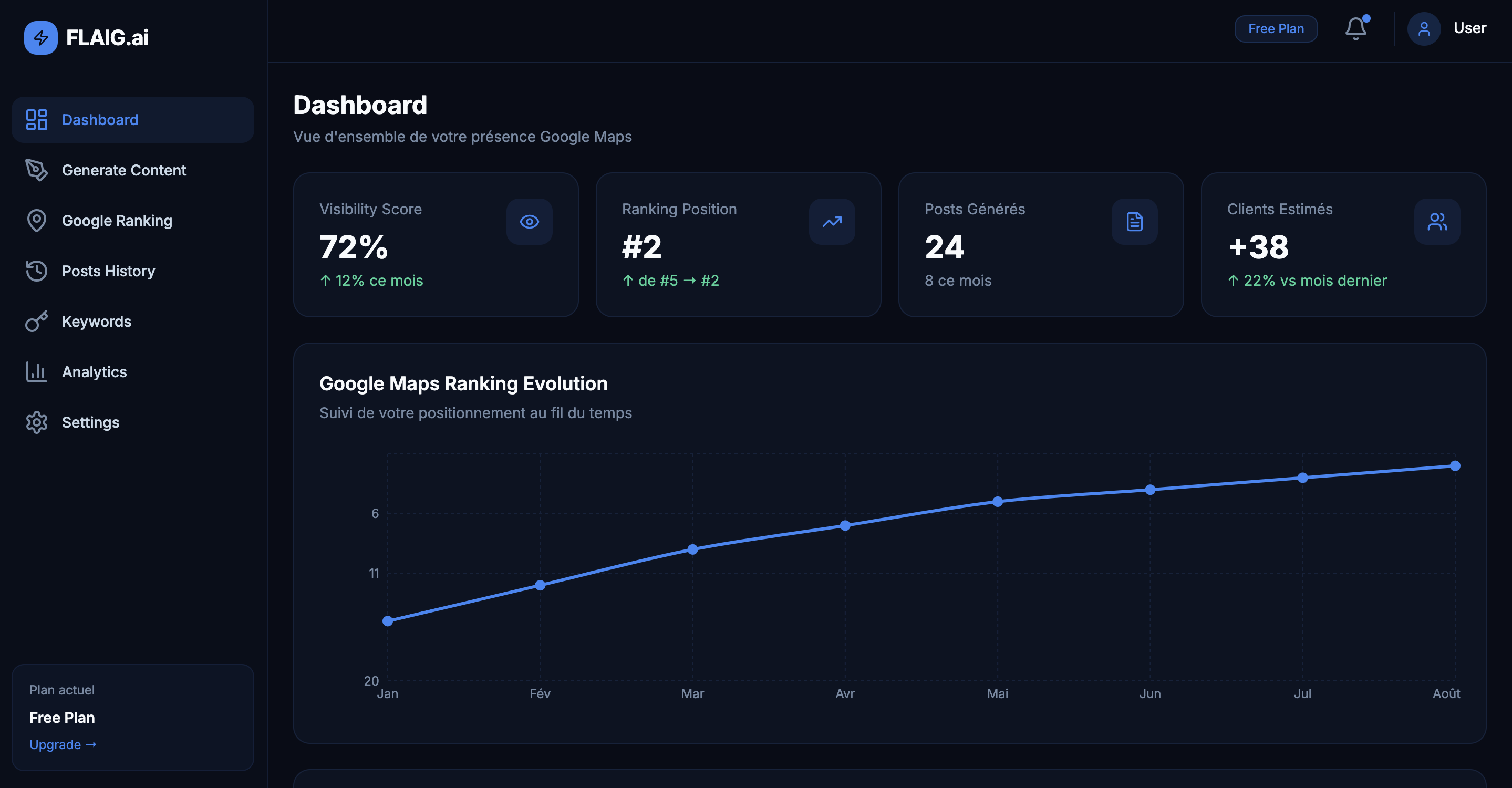Click the Free Plan badge in header
This screenshot has width=1512, height=788.
coord(1276,29)
